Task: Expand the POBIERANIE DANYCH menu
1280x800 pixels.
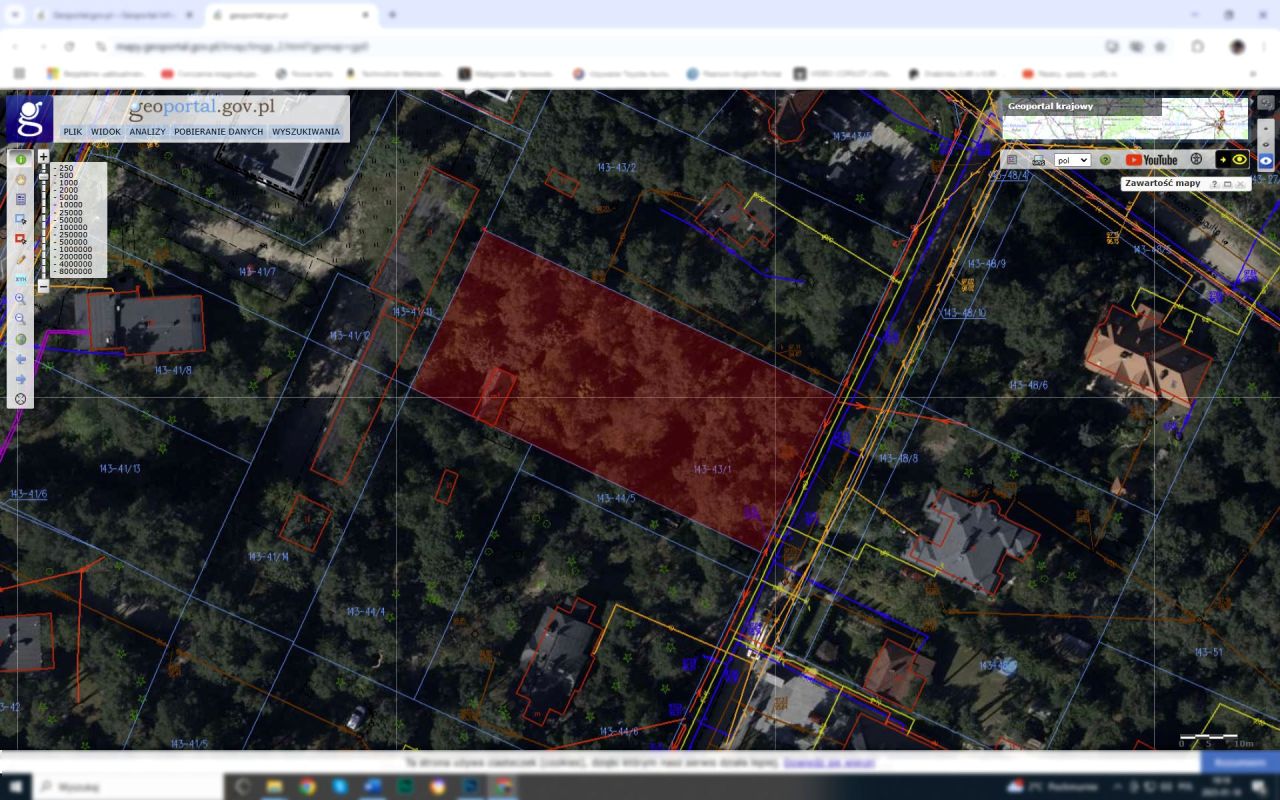Action: pos(218,132)
